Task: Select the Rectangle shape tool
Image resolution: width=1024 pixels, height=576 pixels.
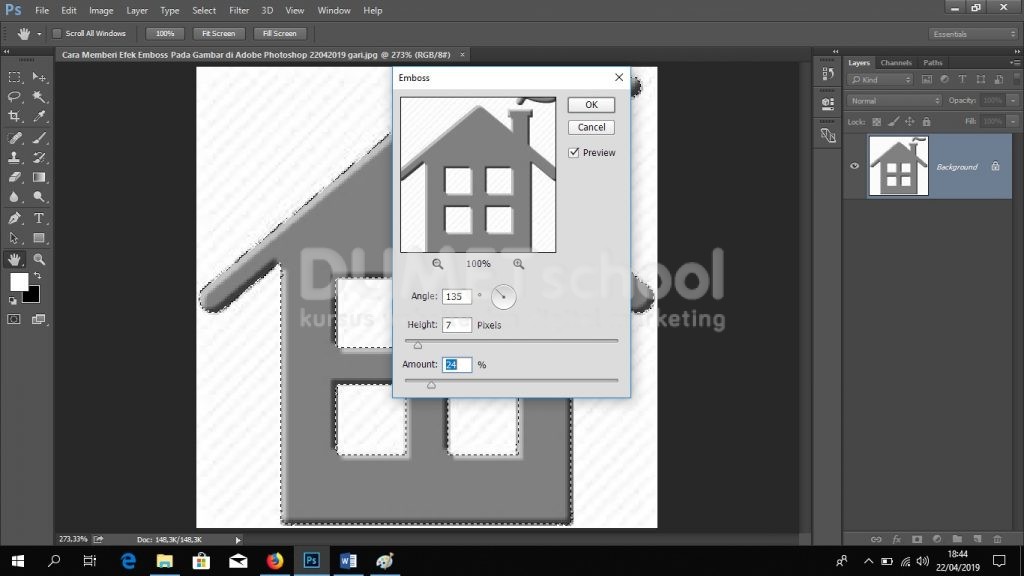Action: [x=39, y=238]
